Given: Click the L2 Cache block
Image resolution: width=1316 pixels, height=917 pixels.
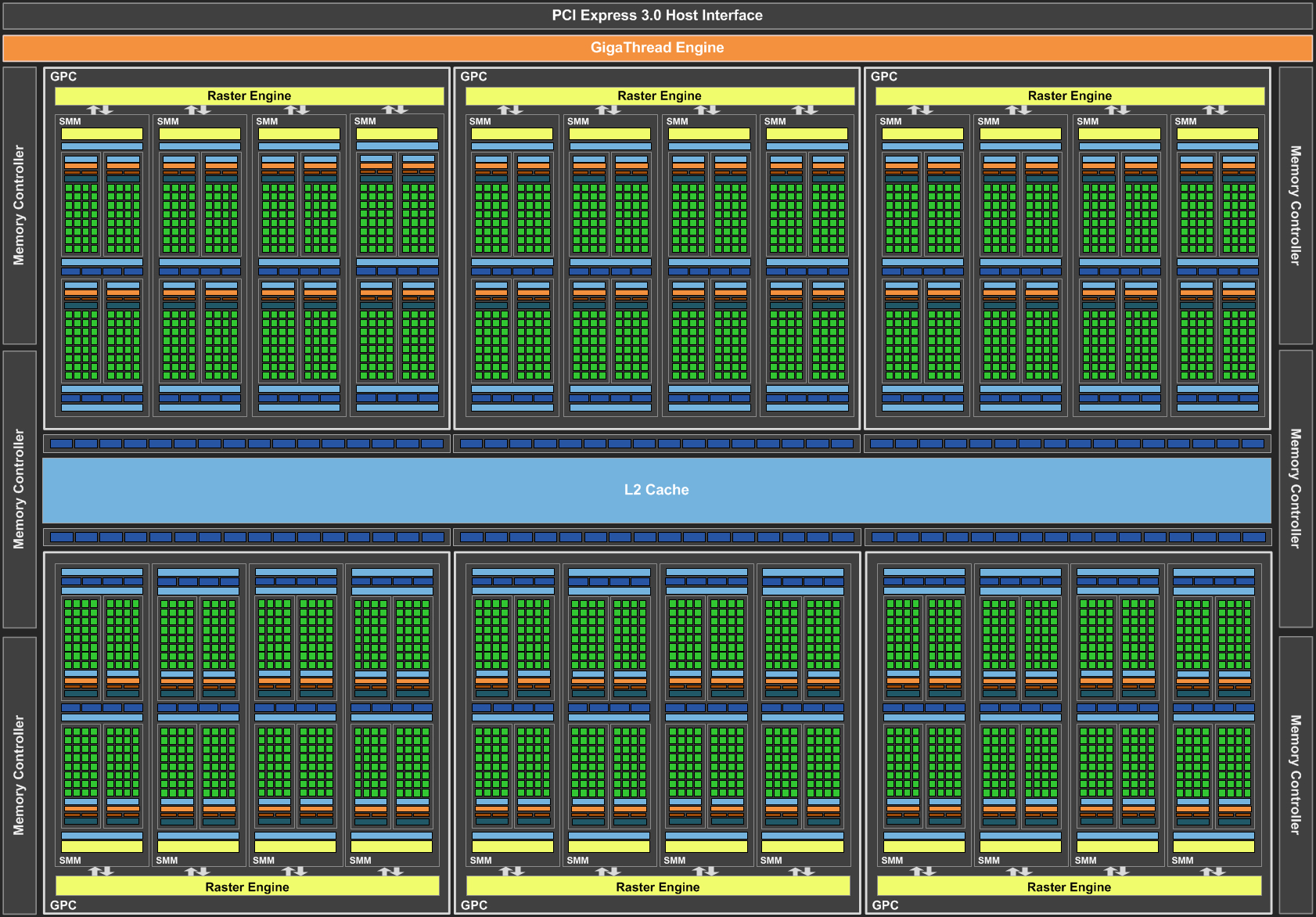Looking at the screenshot, I should coord(656,490).
